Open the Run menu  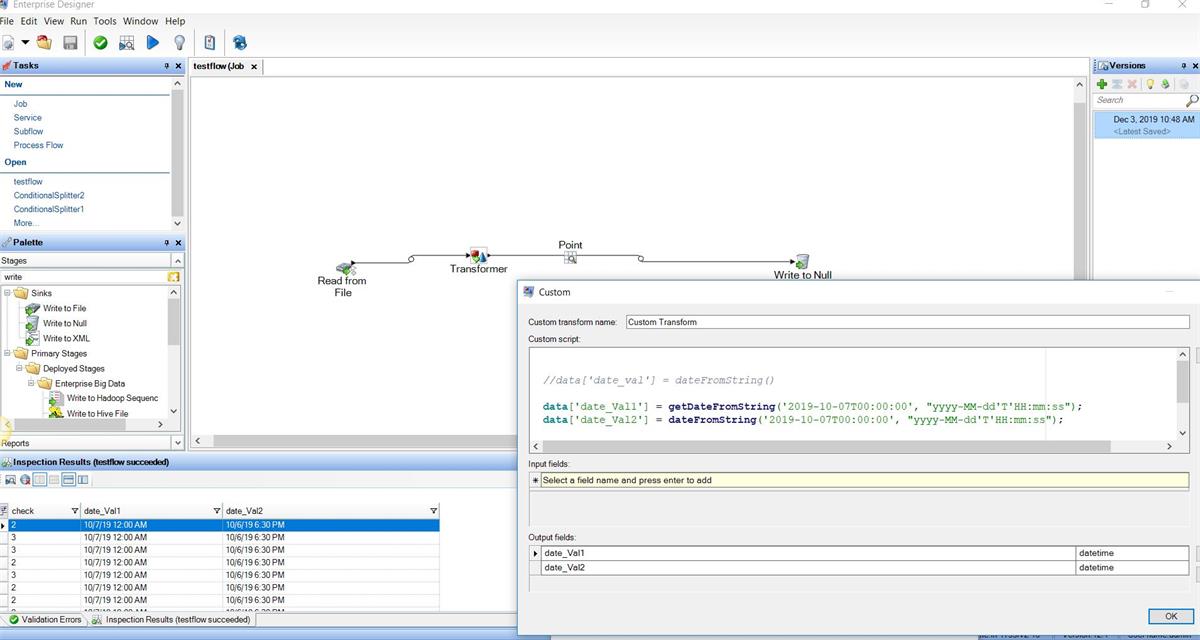tap(78, 21)
